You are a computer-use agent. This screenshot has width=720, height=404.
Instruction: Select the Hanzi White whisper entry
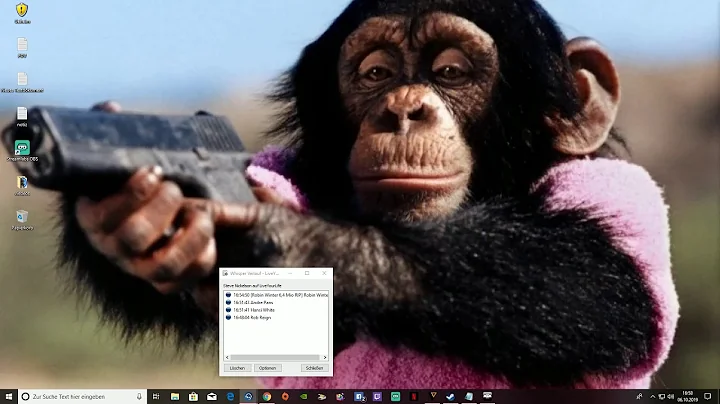tap(250, 310)
